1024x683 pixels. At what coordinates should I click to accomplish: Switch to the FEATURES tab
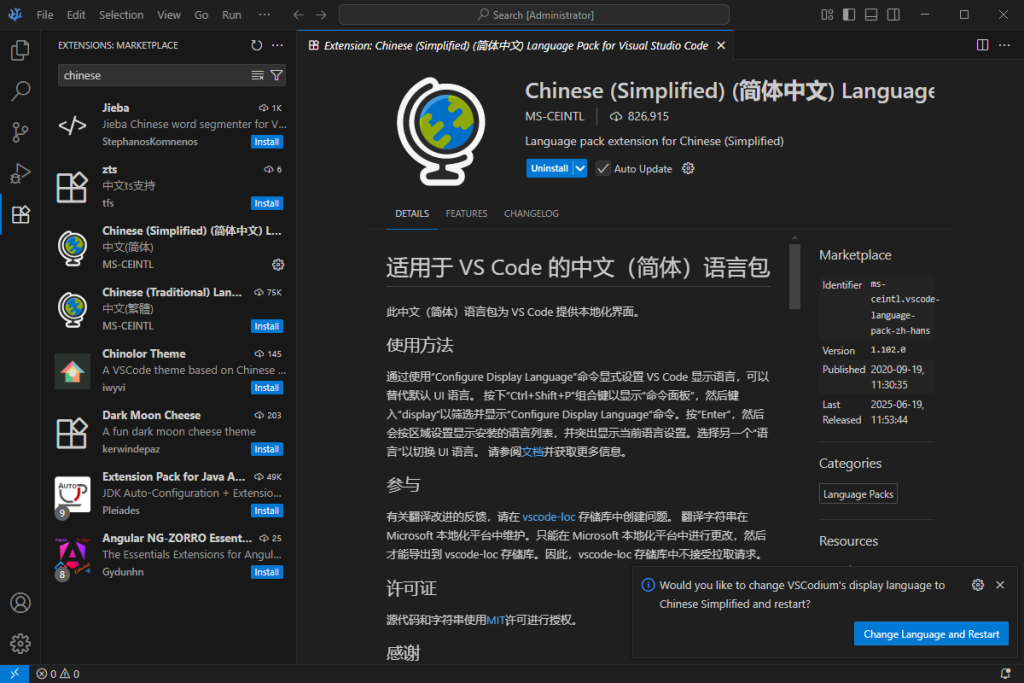466,214
